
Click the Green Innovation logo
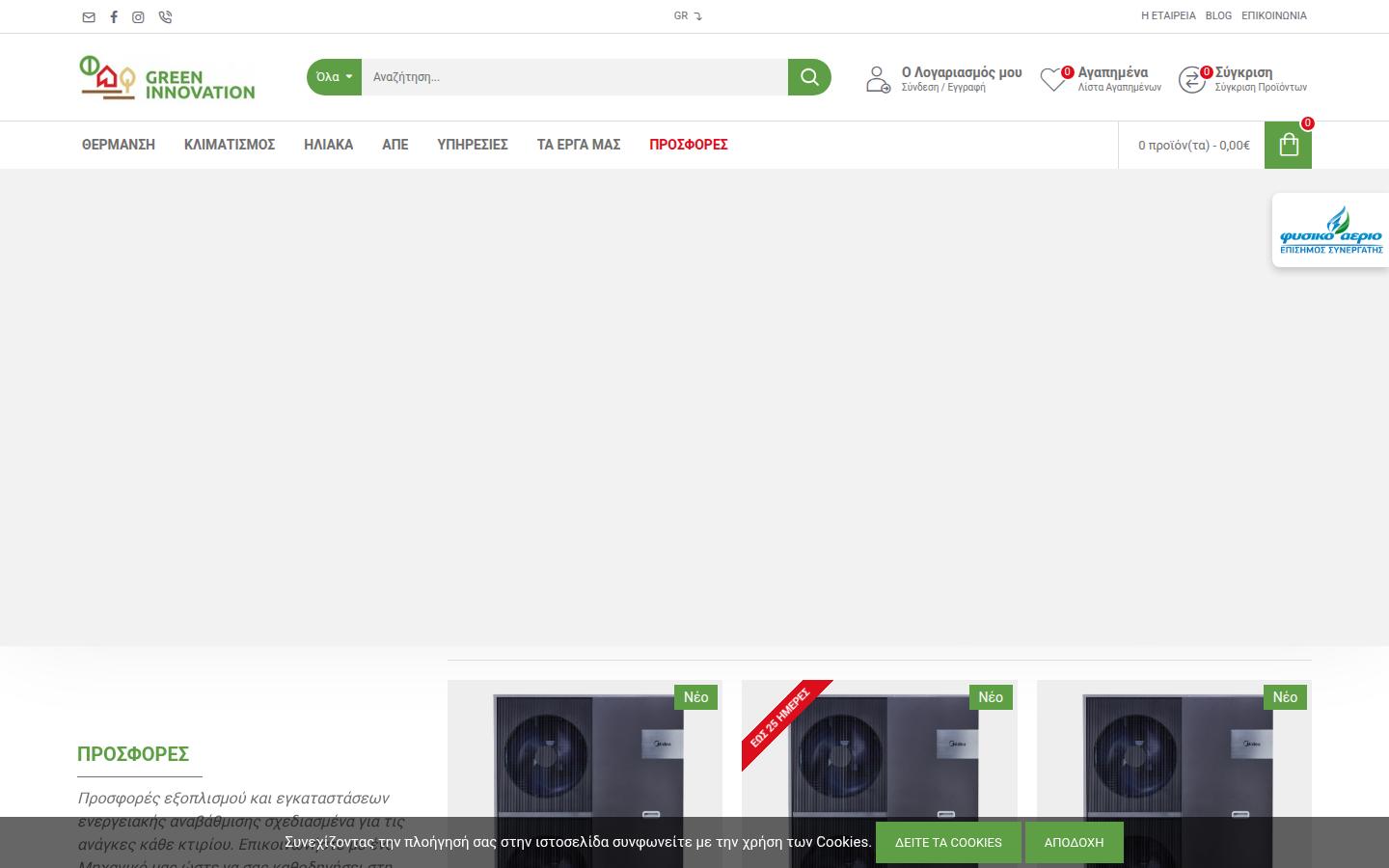(x=167, y=77)
